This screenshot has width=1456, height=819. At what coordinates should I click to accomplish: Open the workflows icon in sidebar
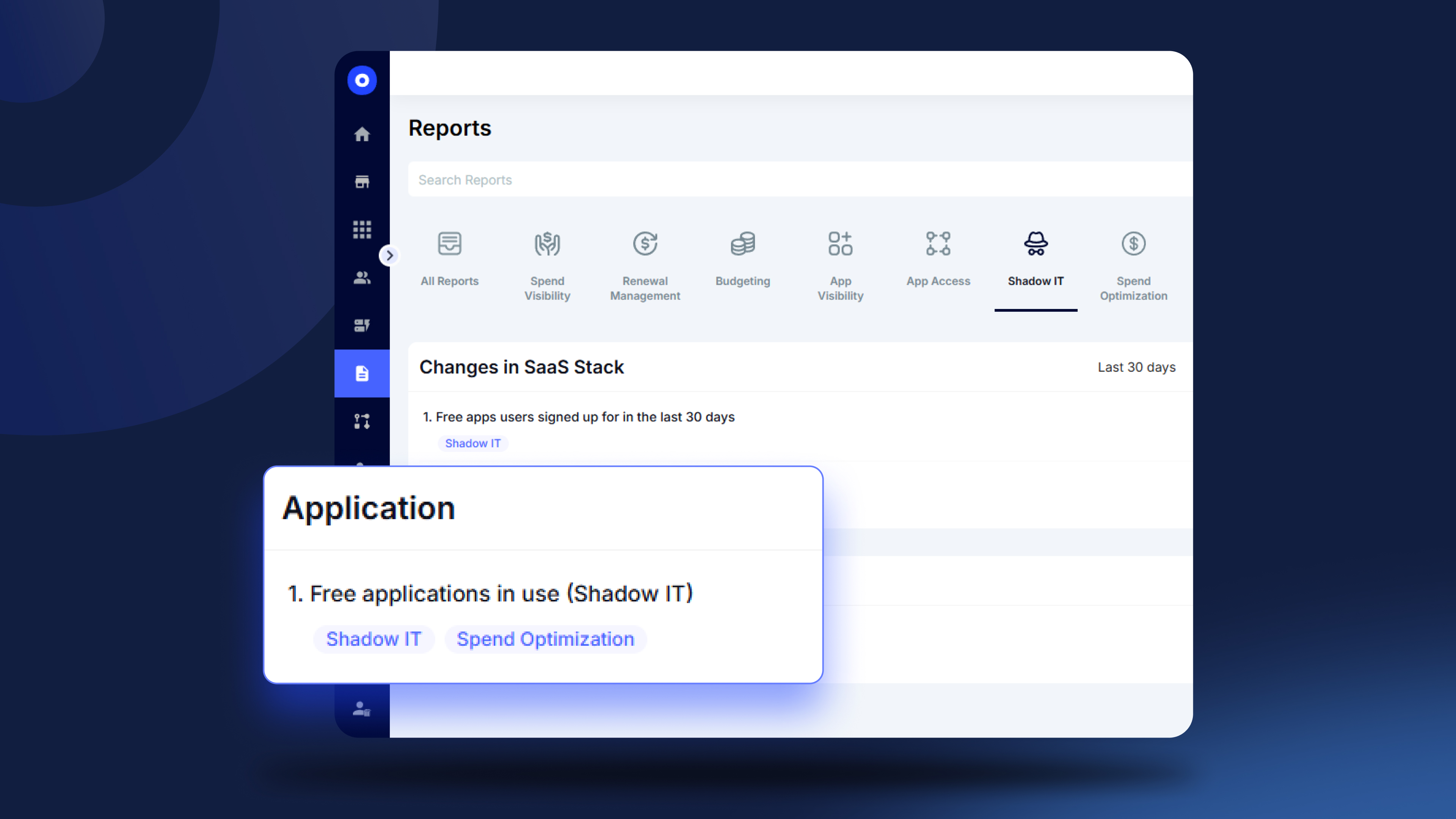click(x=362, y=421)
